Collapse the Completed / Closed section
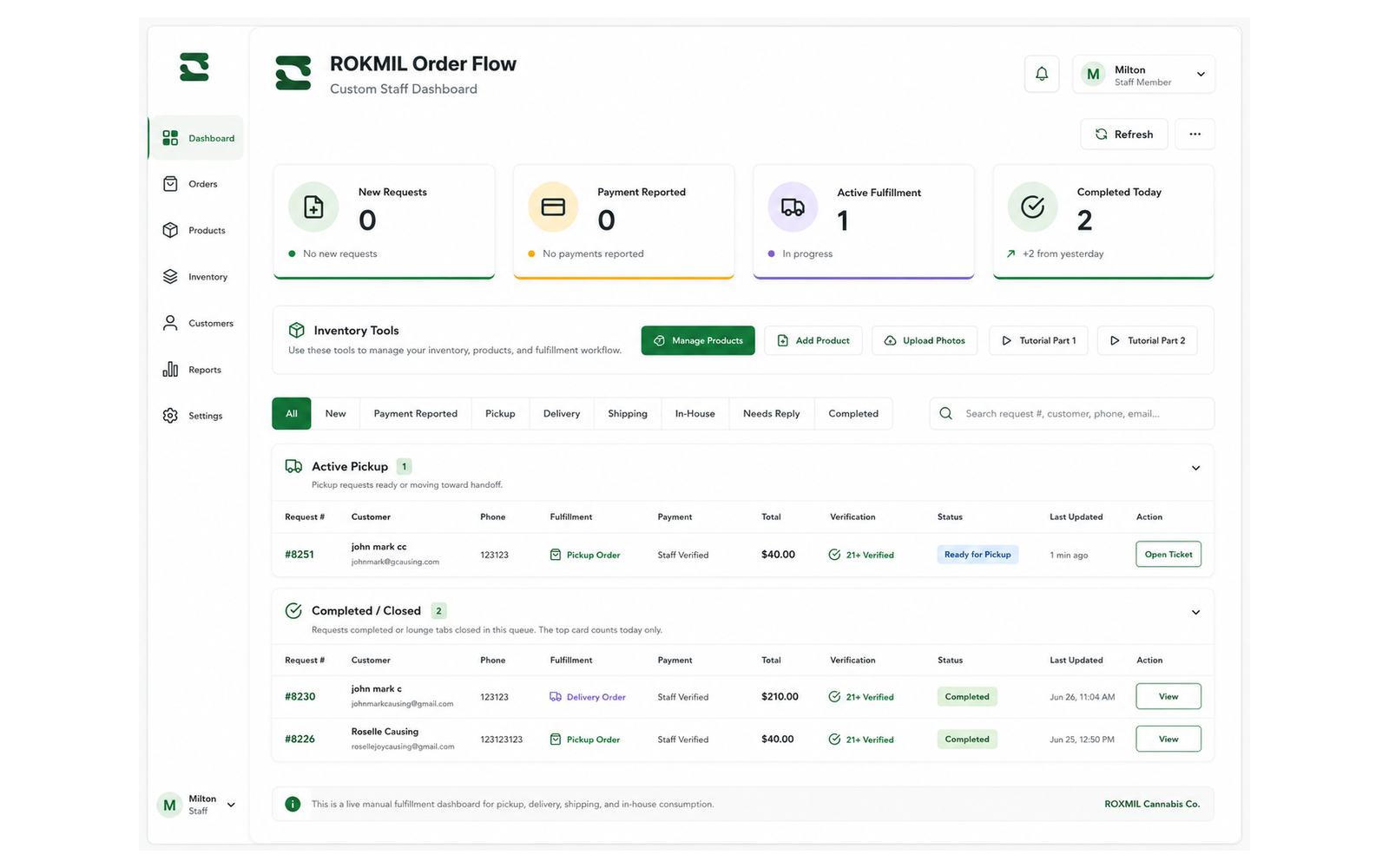 1195,612
